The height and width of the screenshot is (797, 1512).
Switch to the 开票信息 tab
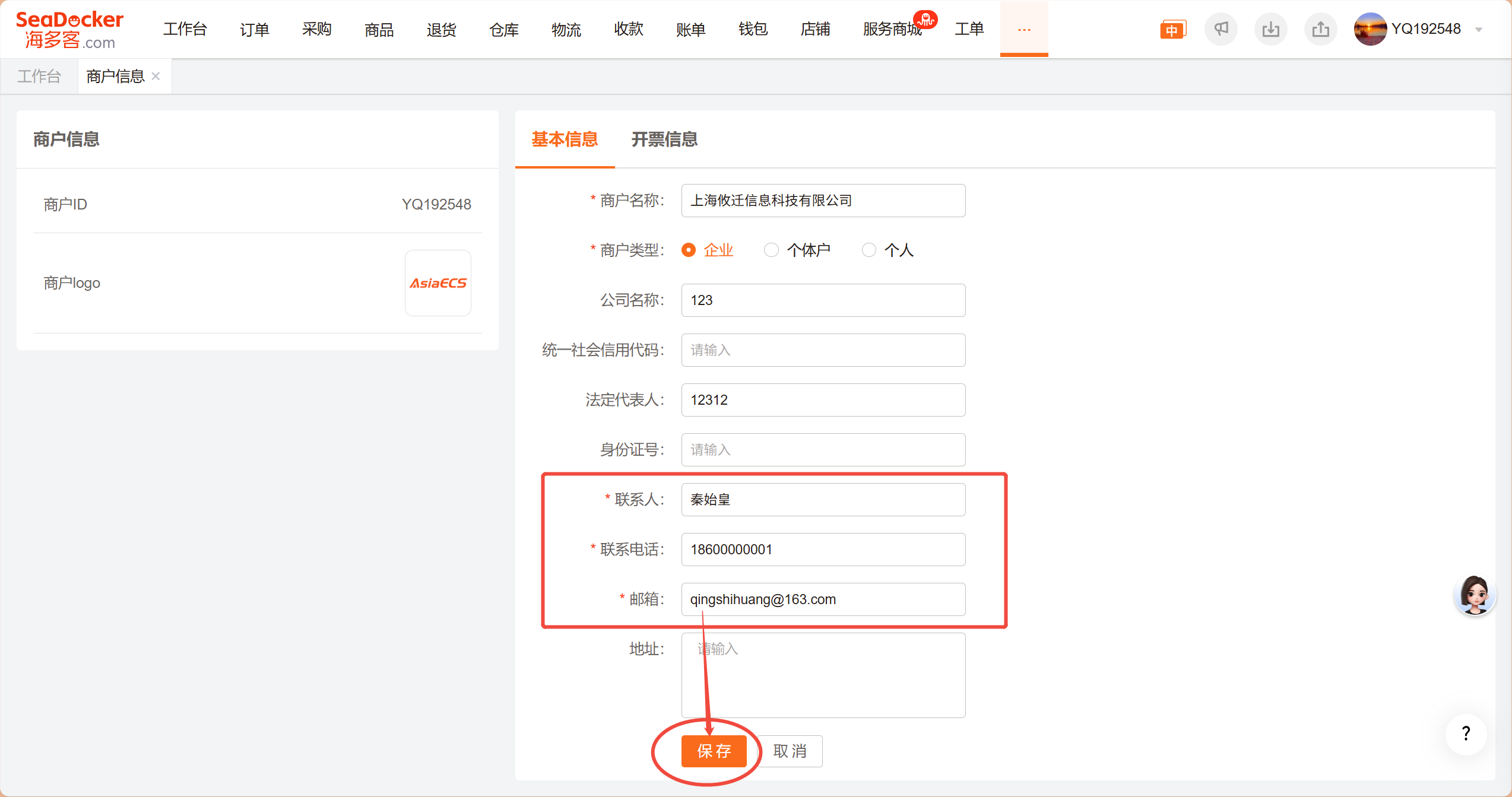(x=664, y=139)
